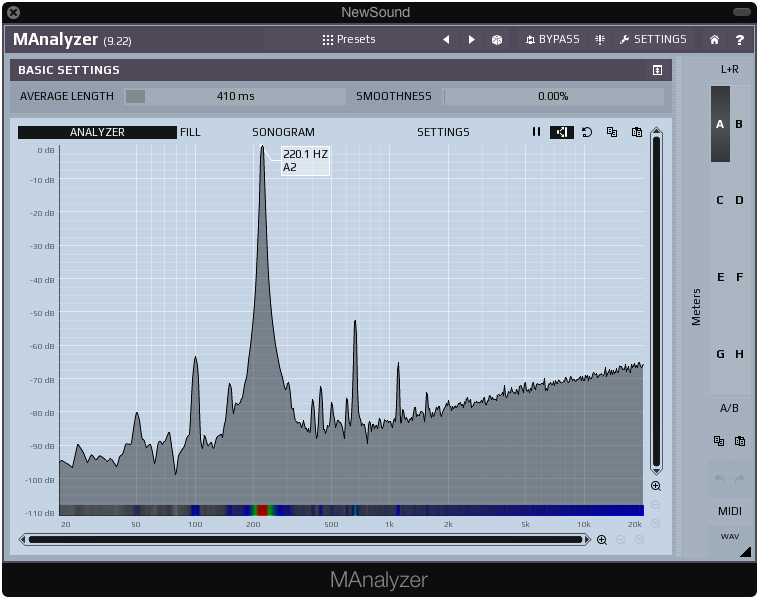This screenshot has width=759, height=599.
Task: Click the AVERAGE LENGTH slider
Action: point(235,96)
